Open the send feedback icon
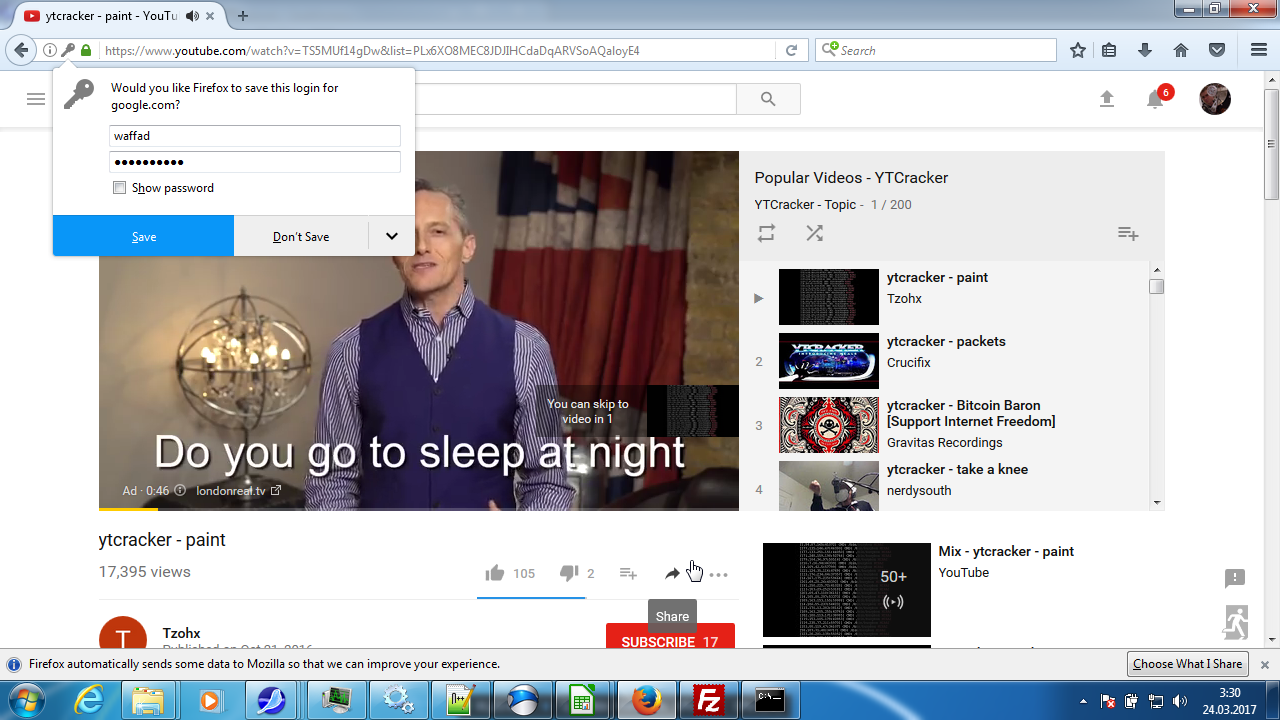The height and width of the screenshot is (720, 1280). 1235,578
